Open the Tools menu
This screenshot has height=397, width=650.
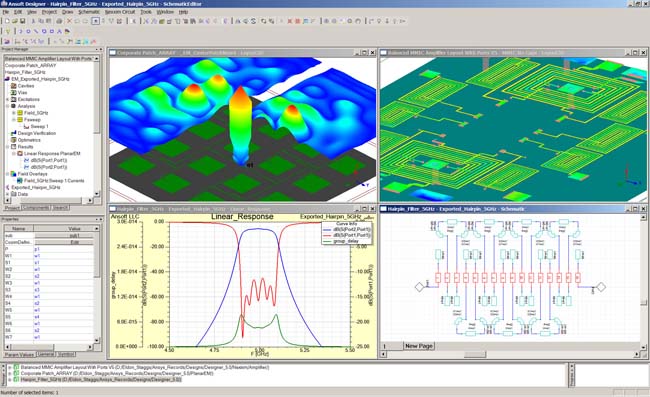pos(146,12)
